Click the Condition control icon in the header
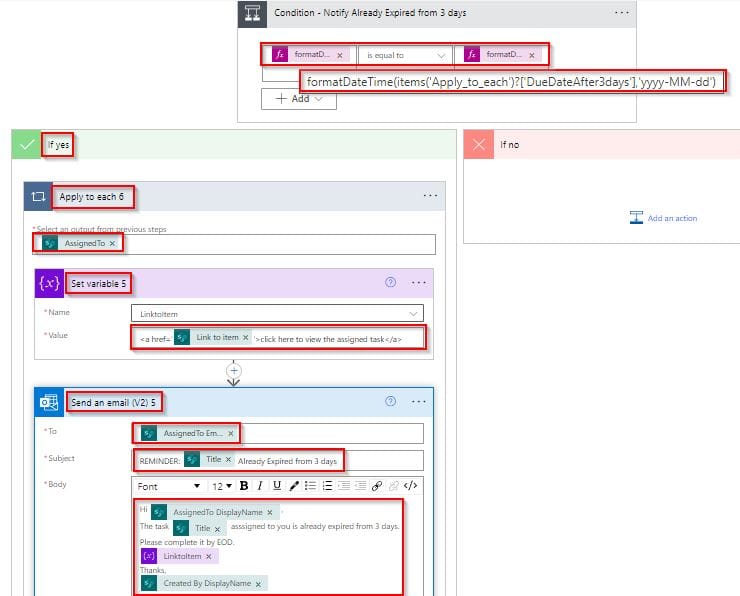This screenshot has height=596, width=740. 252,14
